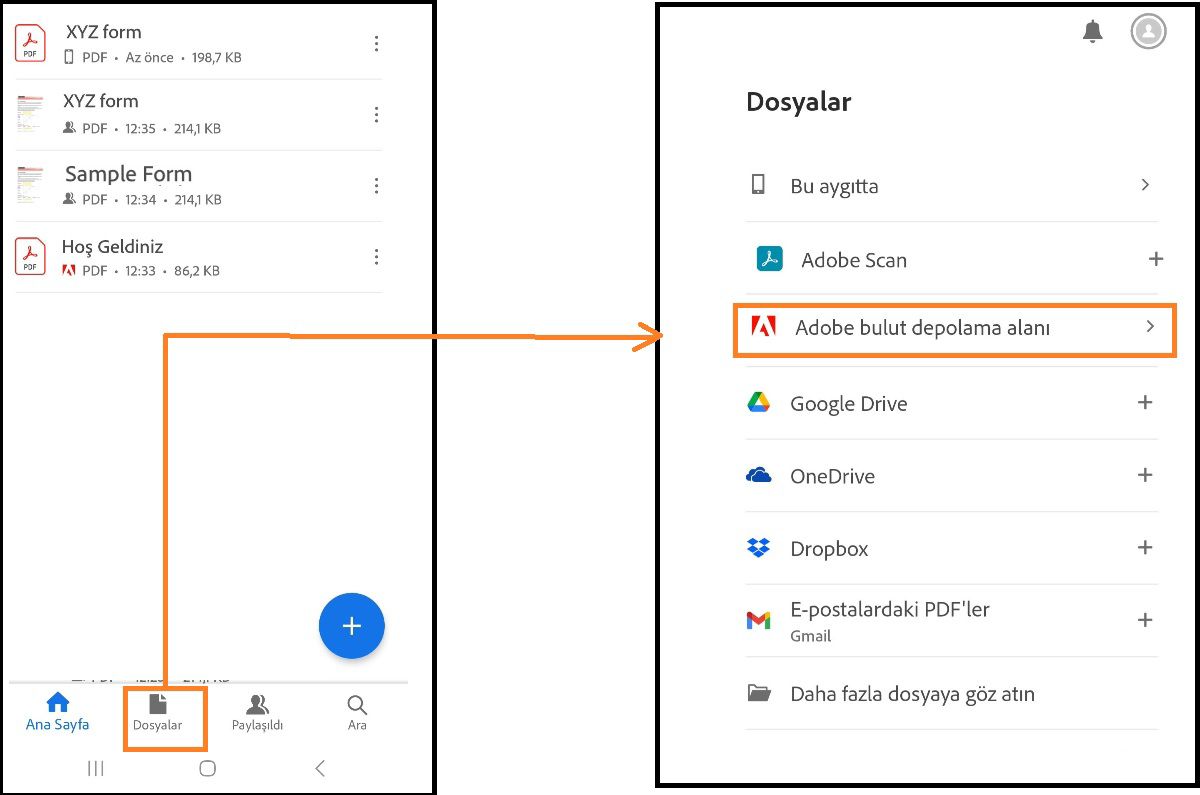
Task: Click the Gmail icon
Action: pyautogui.click(x=758, y=621)
